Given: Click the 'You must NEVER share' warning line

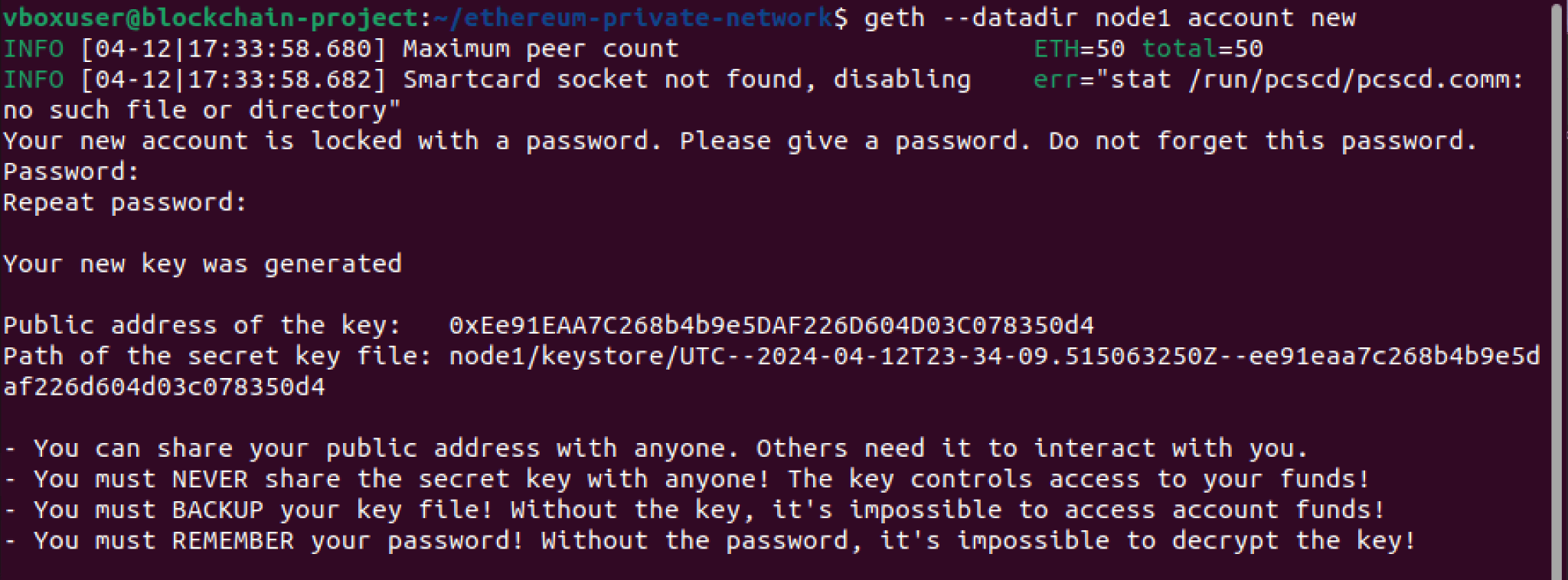Looking at the screenshot, I should click(687, 479).
